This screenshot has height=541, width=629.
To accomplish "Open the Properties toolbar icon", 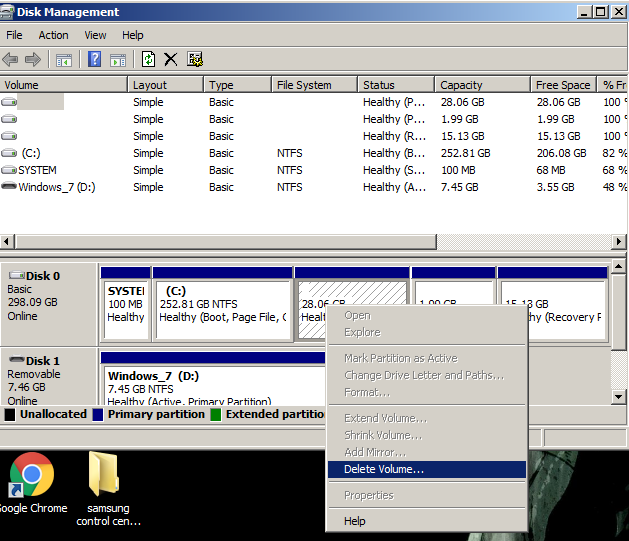I will pyautogui.click(x=195, y=59).
